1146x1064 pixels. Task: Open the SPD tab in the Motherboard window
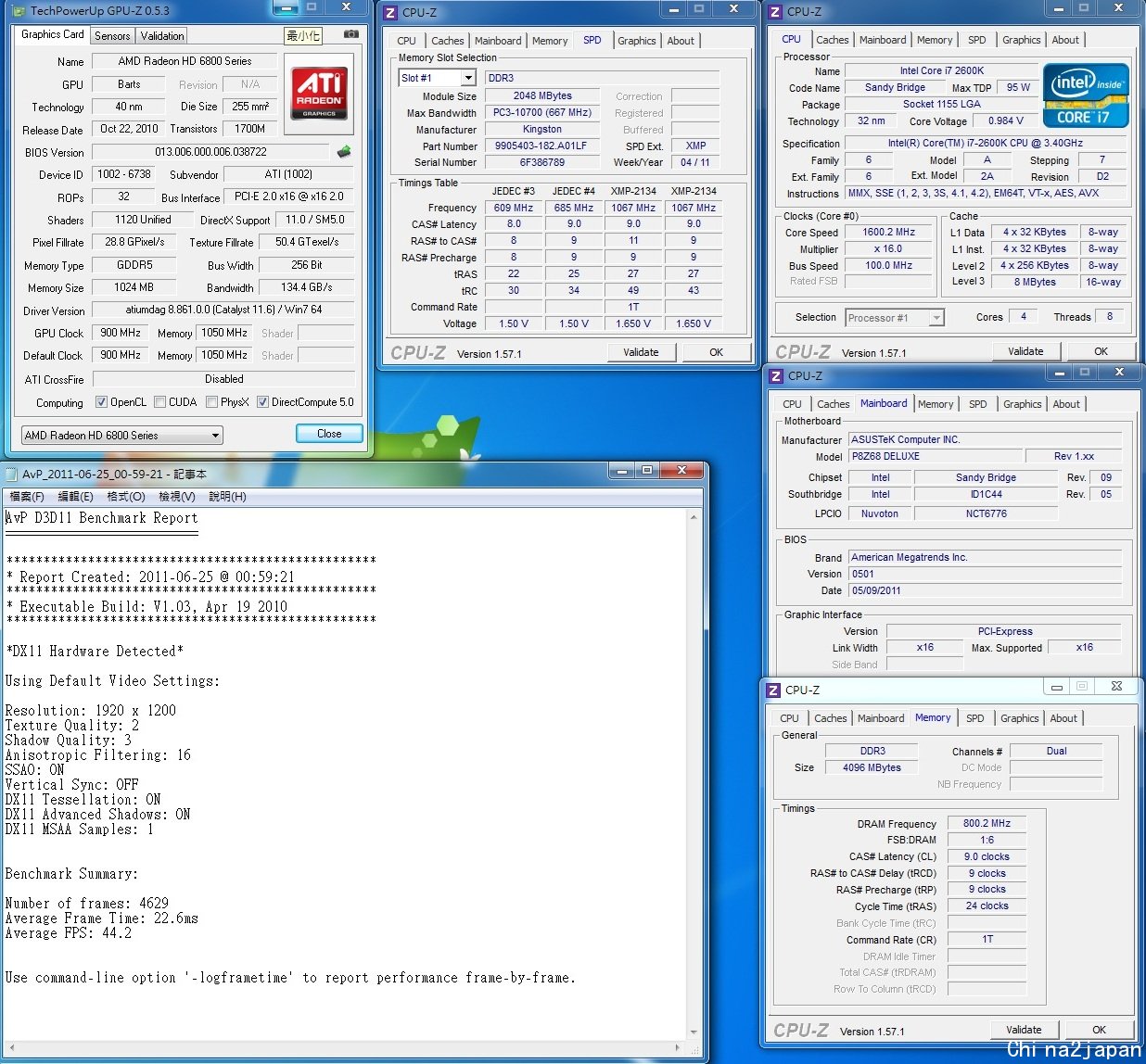978,404
